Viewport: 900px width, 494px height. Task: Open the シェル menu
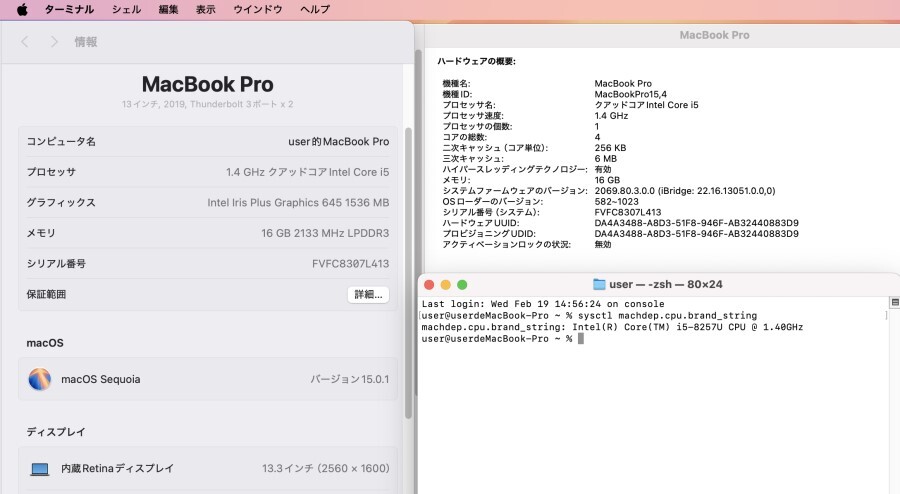click(x=126, y=9)
